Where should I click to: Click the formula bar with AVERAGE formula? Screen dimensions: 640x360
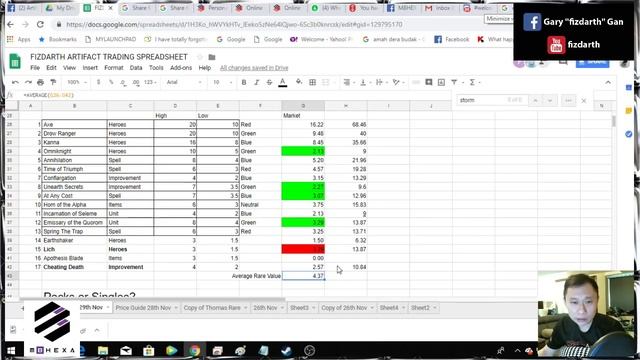pyautogui.click(x=237, y=95)
